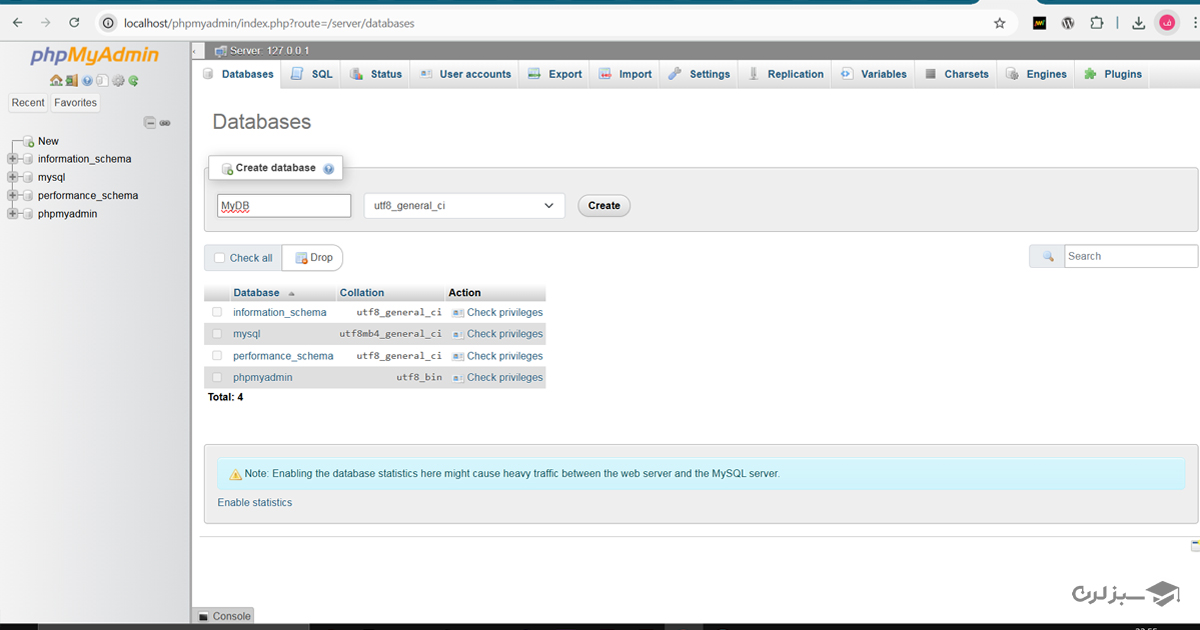The width and height of the screenshot is (1200, 630).
Task: Open the User accounts tab
Action: (466, 74)
